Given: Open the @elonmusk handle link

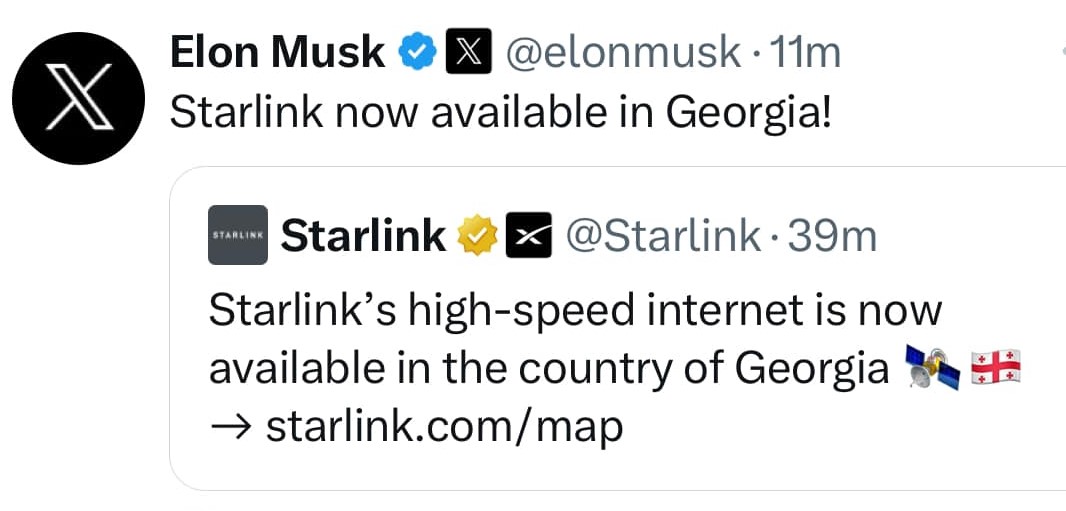Looking at the screenshot, I should click(624, 52).
